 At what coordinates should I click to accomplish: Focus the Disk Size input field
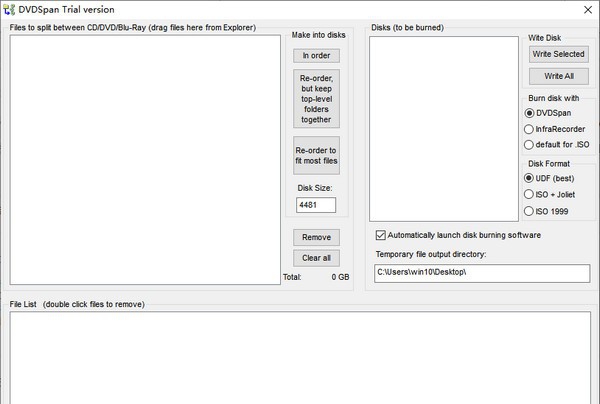click(x=316, y=205)
